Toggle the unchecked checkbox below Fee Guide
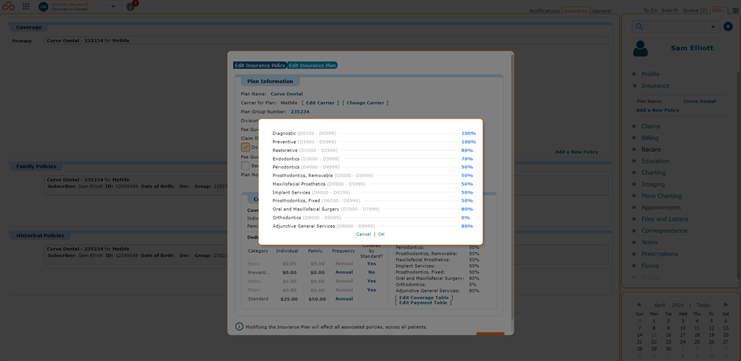 [245, 165]
